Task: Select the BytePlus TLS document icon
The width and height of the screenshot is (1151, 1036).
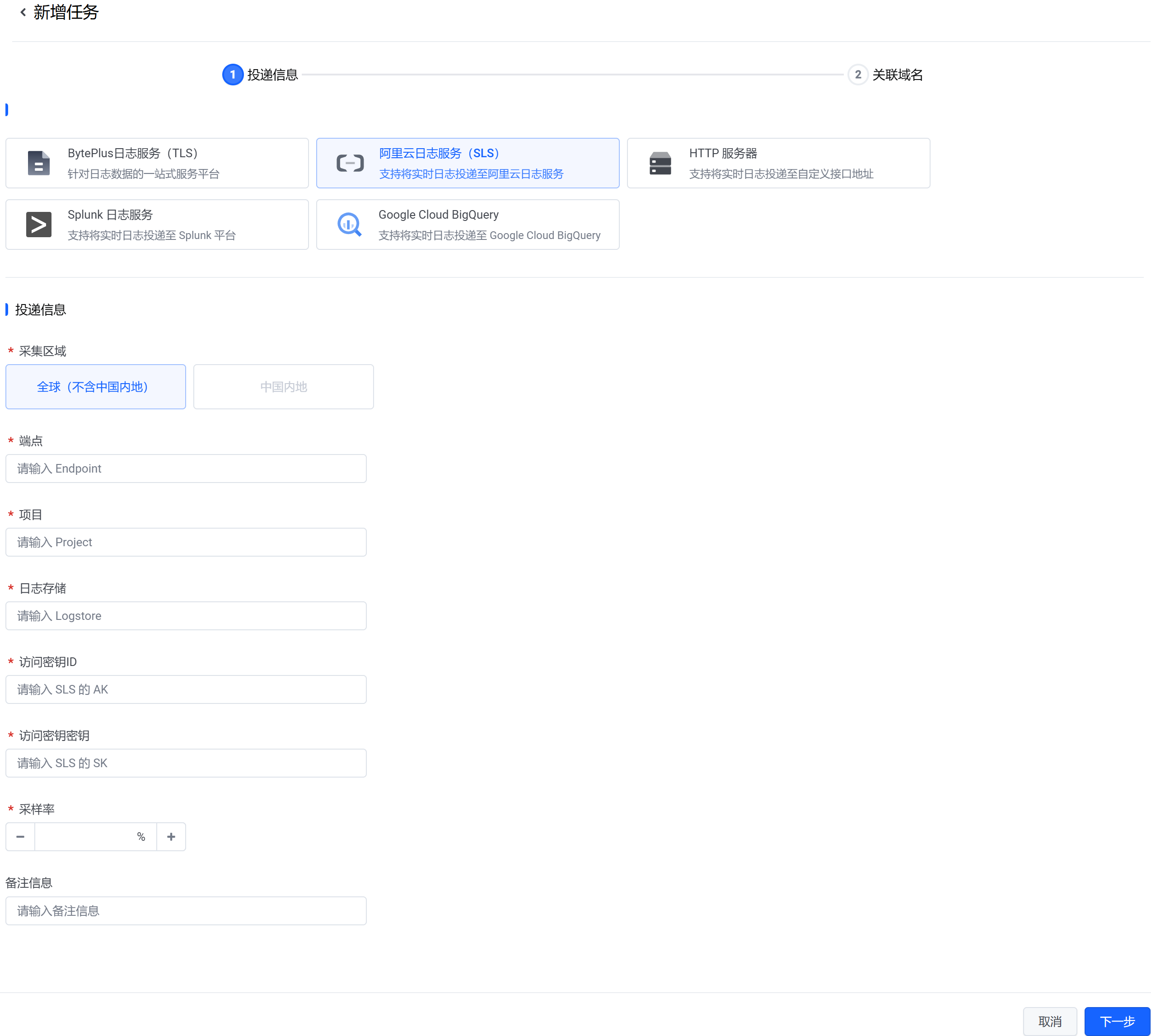Action: [x=39, y=164]
